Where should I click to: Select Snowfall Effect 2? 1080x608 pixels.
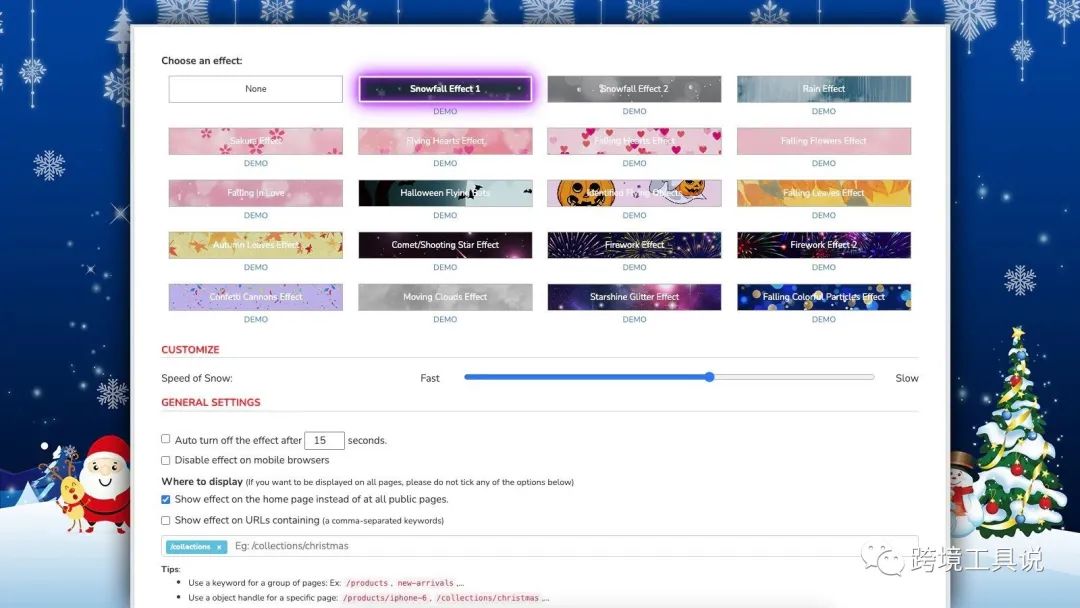[634, 88]
